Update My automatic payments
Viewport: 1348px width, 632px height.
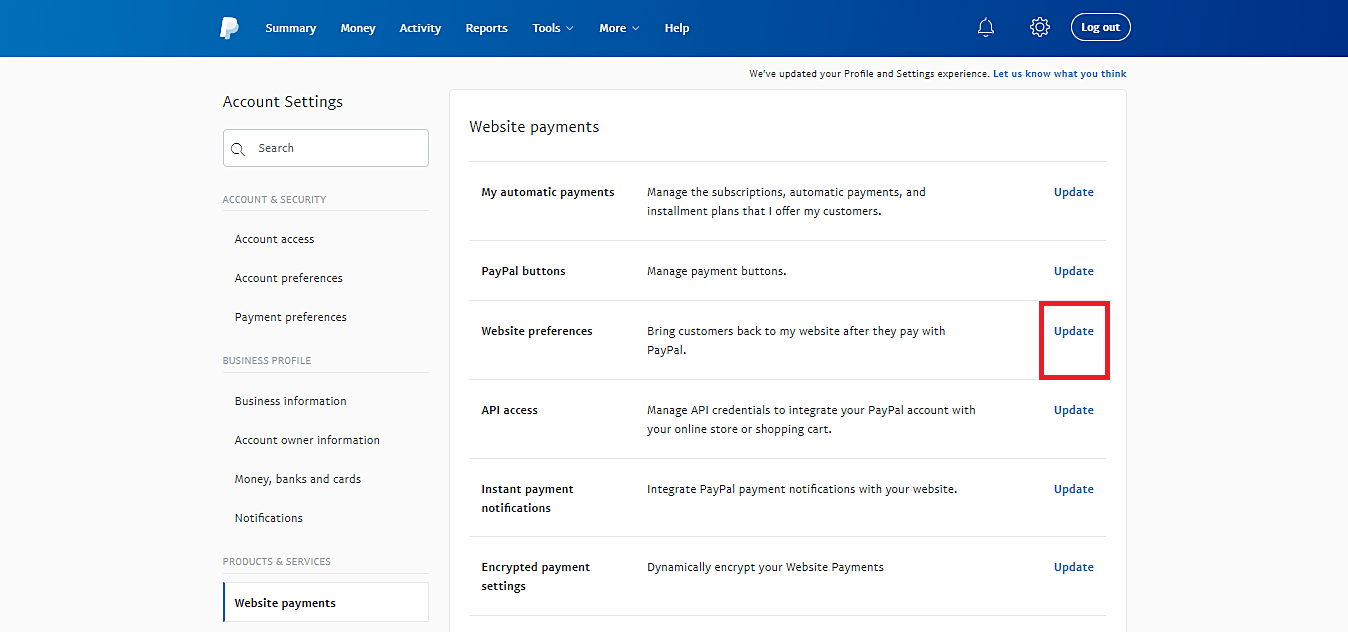coord(1073,191)
